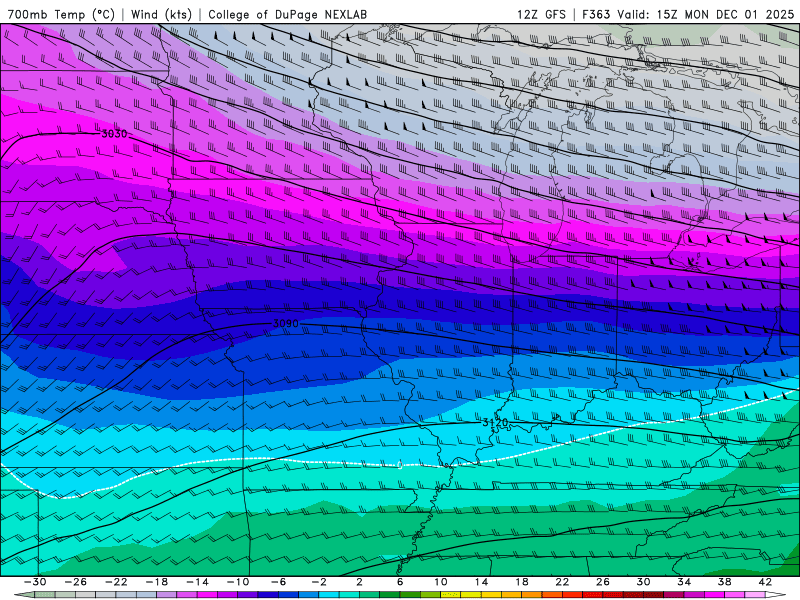800x600 pixels.
Task: Click the 3120 height contour label
Action: [495, 422]
